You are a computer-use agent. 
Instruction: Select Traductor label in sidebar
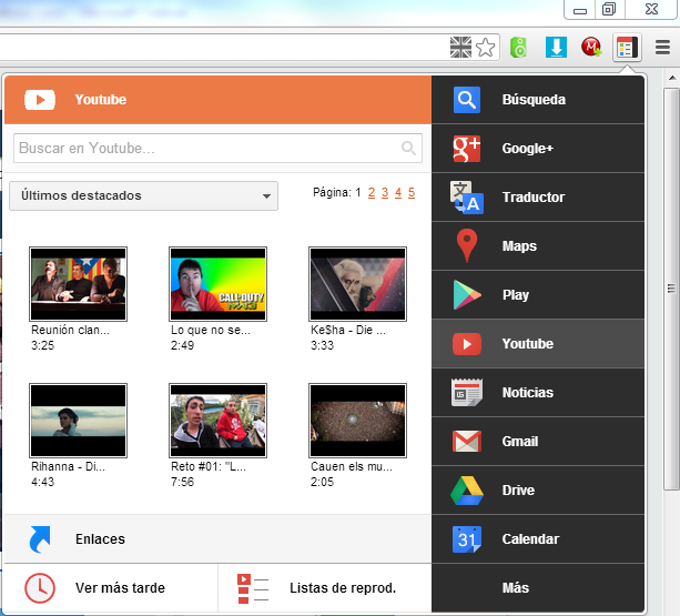click(533, 197)
